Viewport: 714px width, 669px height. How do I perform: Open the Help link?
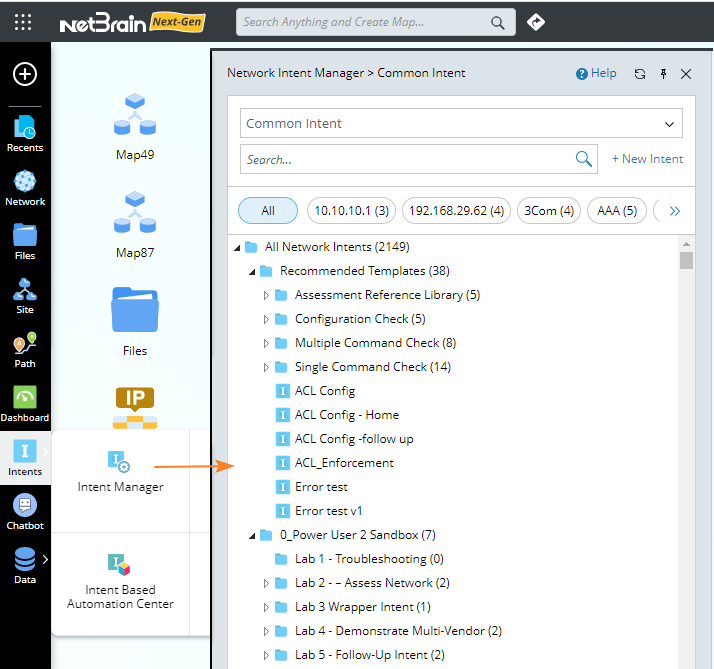click(596, 74)
